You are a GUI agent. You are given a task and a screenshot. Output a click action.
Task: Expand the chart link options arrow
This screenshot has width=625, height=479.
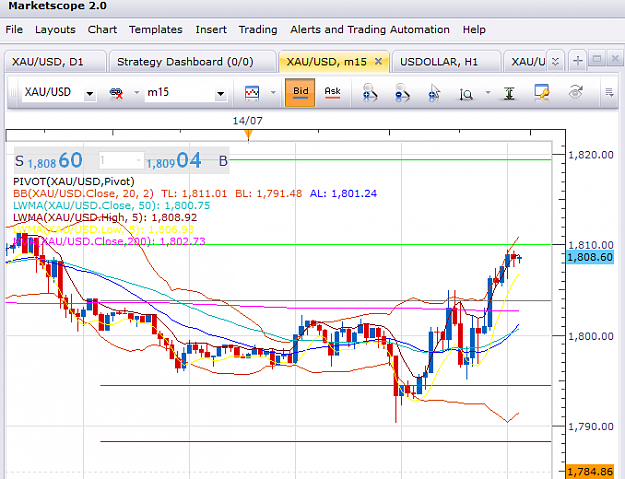(x=137, y=93)
